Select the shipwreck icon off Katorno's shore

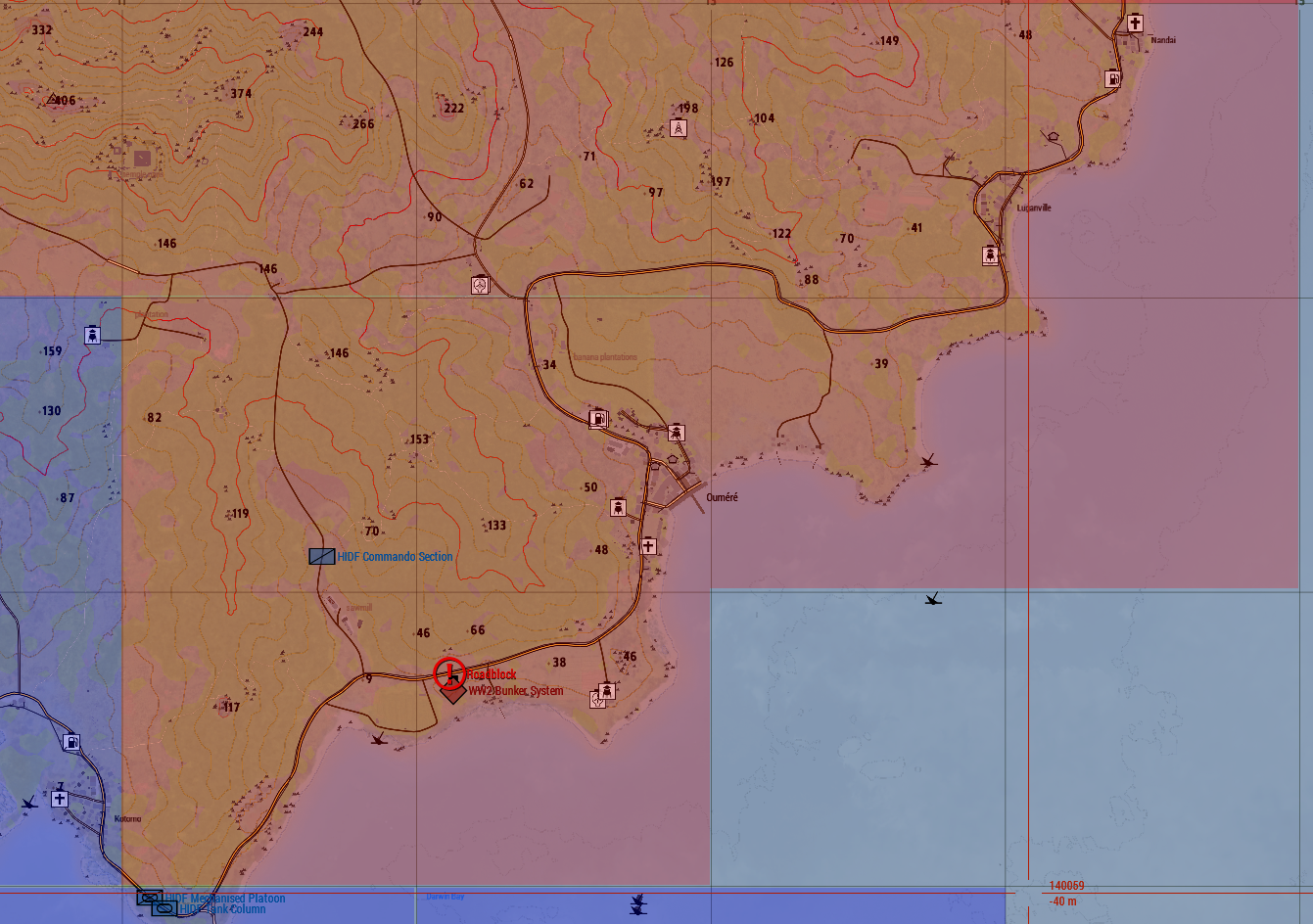point(29,803)
